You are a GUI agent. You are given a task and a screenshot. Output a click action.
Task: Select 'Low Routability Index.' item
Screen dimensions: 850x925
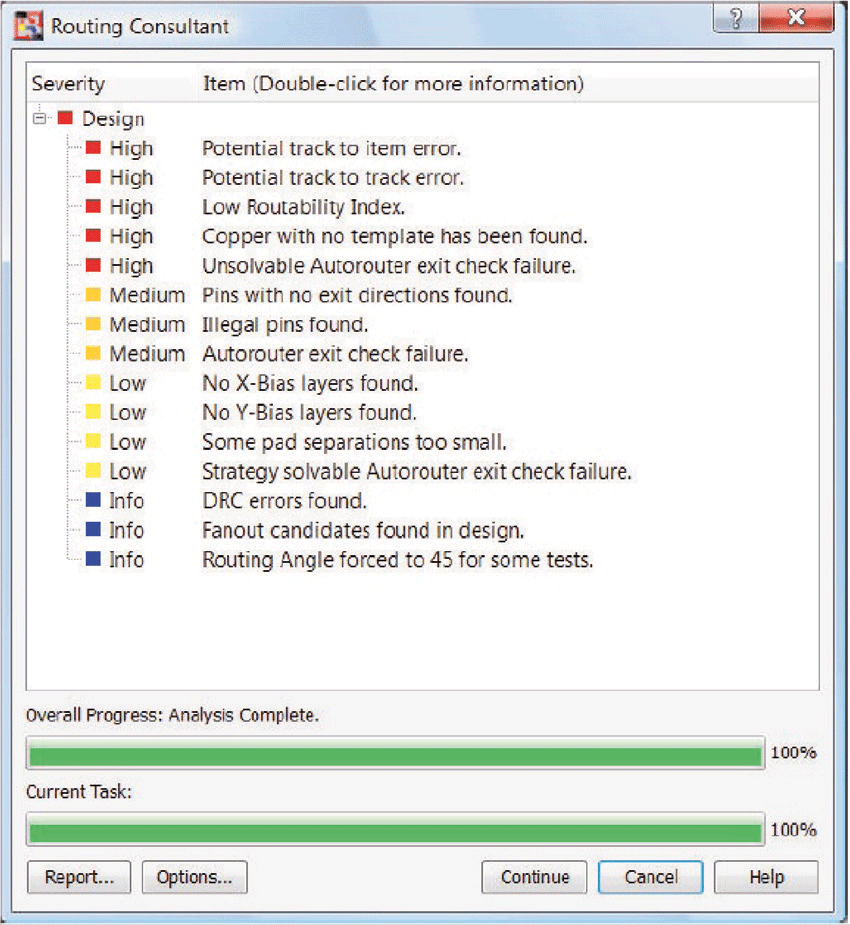[303, 208]
